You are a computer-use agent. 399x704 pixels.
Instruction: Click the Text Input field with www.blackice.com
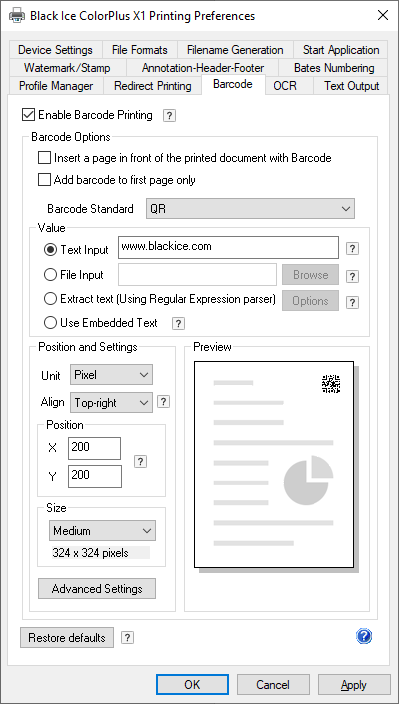tap(228, 247)
